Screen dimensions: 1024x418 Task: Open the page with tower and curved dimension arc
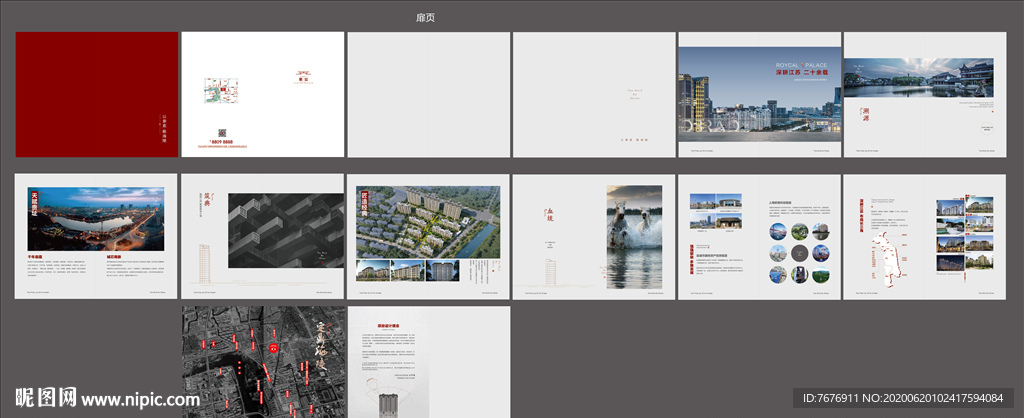click(x=428, y=362)
